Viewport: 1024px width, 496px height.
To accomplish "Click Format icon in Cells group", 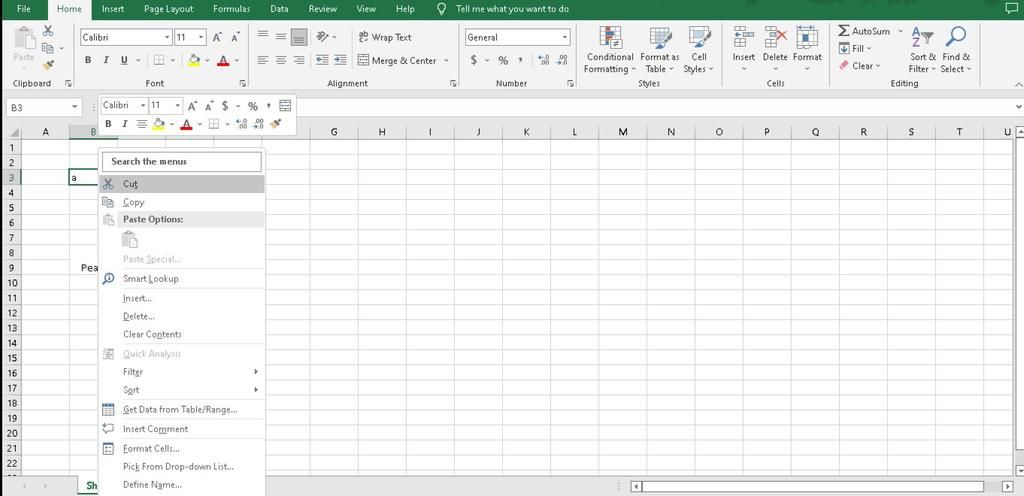I will point(807,37).
